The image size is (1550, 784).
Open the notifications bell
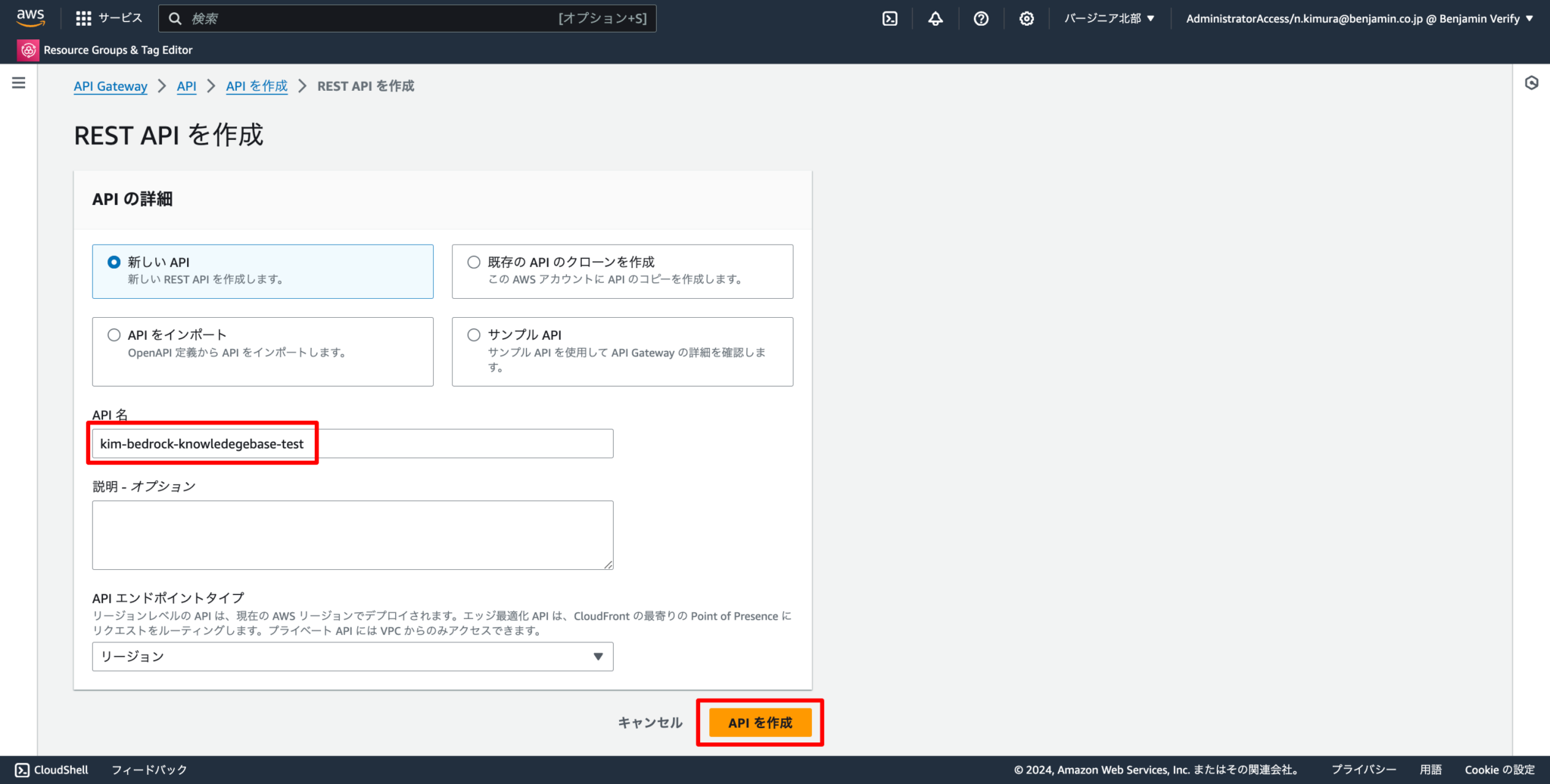coord(935,17)
